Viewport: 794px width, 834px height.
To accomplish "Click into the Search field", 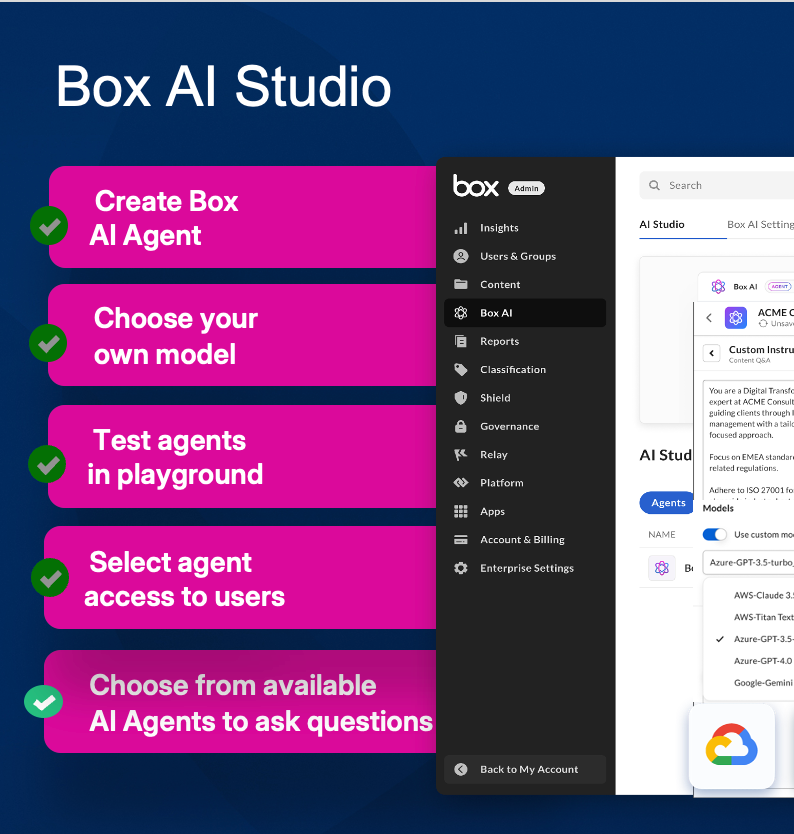I will pos(718,185).
